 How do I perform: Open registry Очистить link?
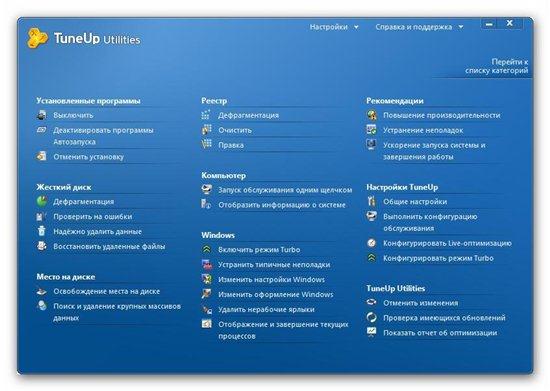[235, 130]
